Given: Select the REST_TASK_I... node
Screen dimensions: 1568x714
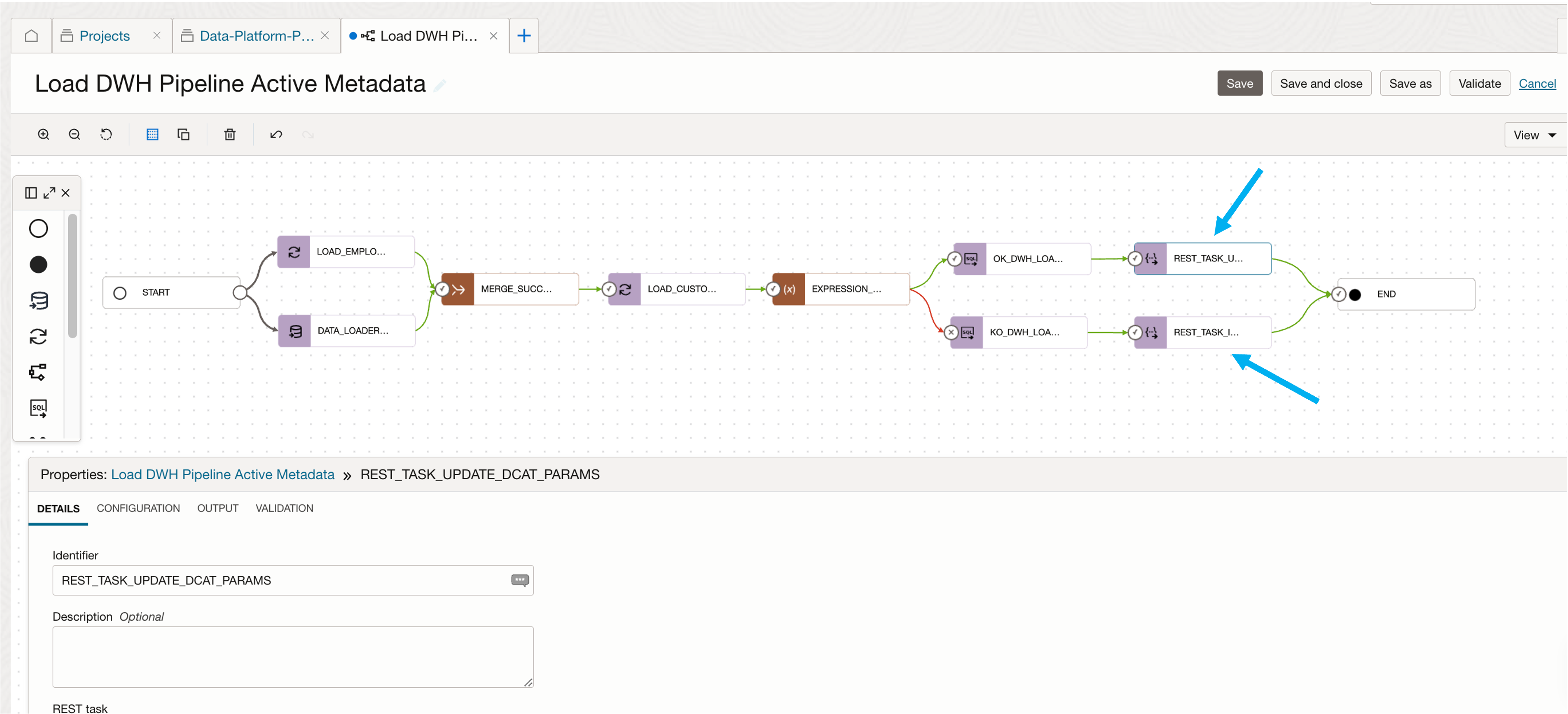Looking at the screenshot, I should 1203,333.
